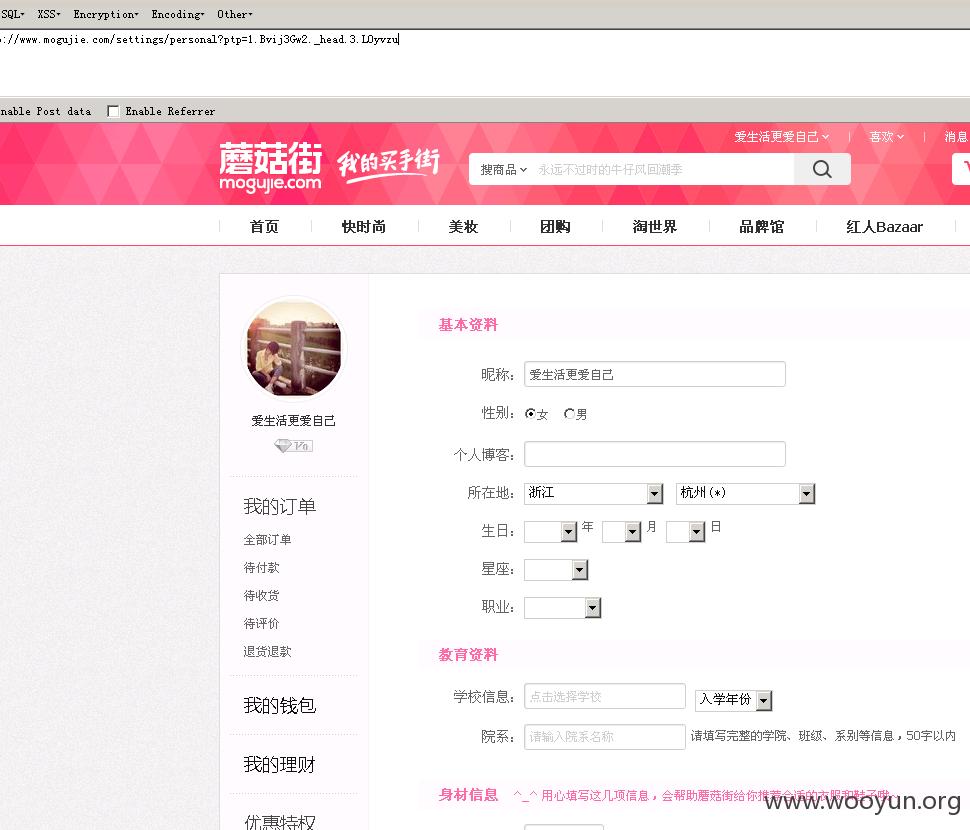This screenshot has height=830, width=970.
Task: Open the 杭州 city dropdown
Action: point(745,493)
